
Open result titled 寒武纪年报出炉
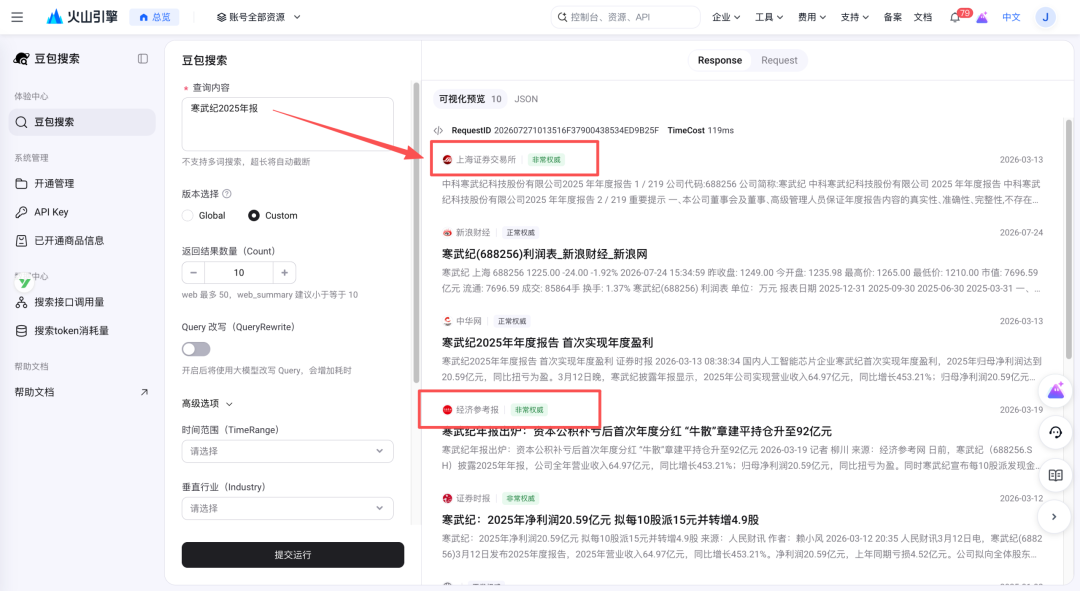point(636,431)
